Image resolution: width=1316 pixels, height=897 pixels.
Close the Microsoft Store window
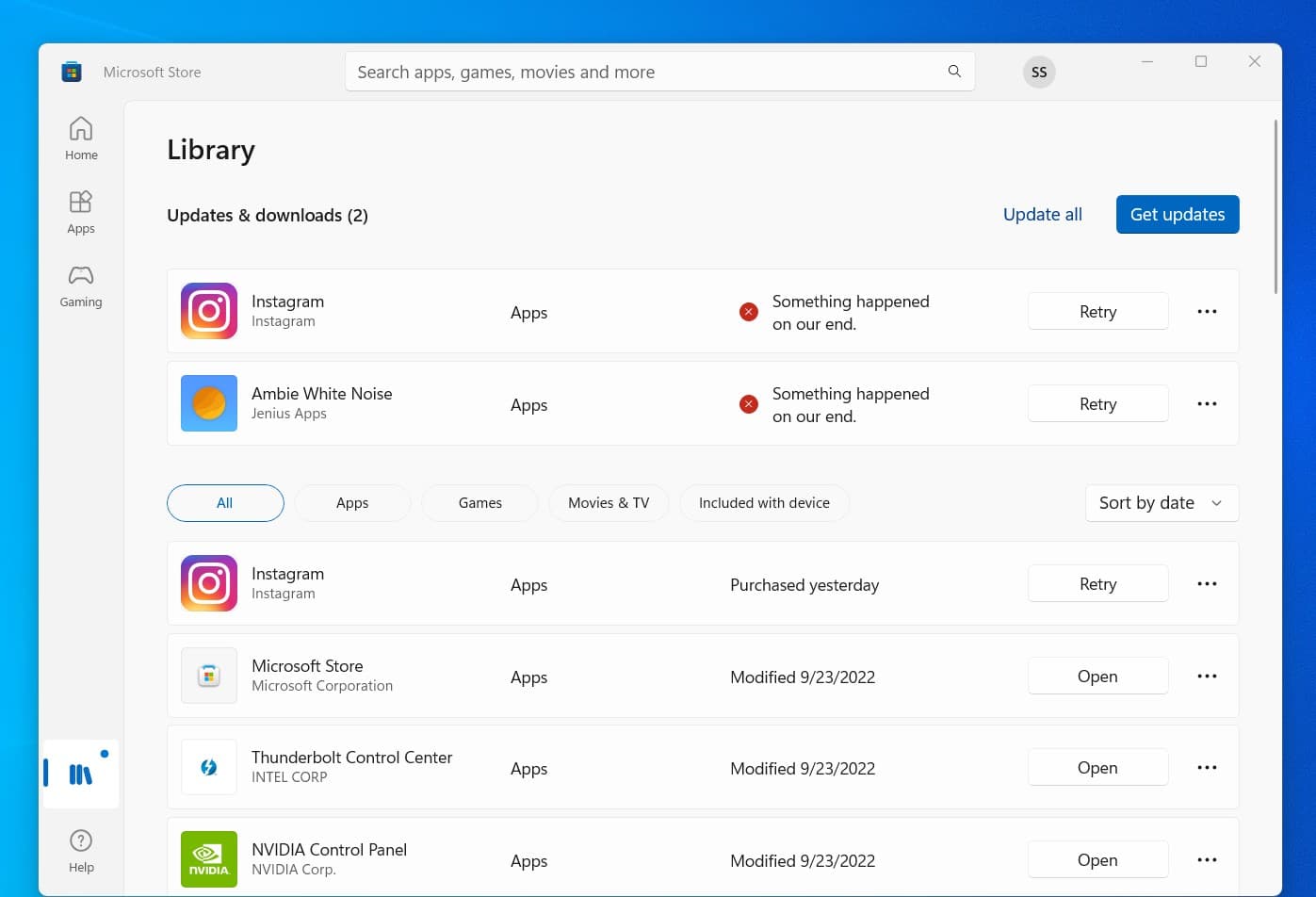[1255, 61]
